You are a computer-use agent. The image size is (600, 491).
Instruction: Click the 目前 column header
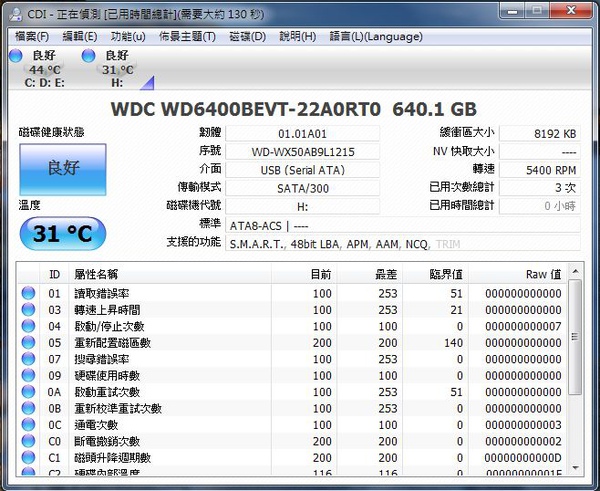point(304,274)
